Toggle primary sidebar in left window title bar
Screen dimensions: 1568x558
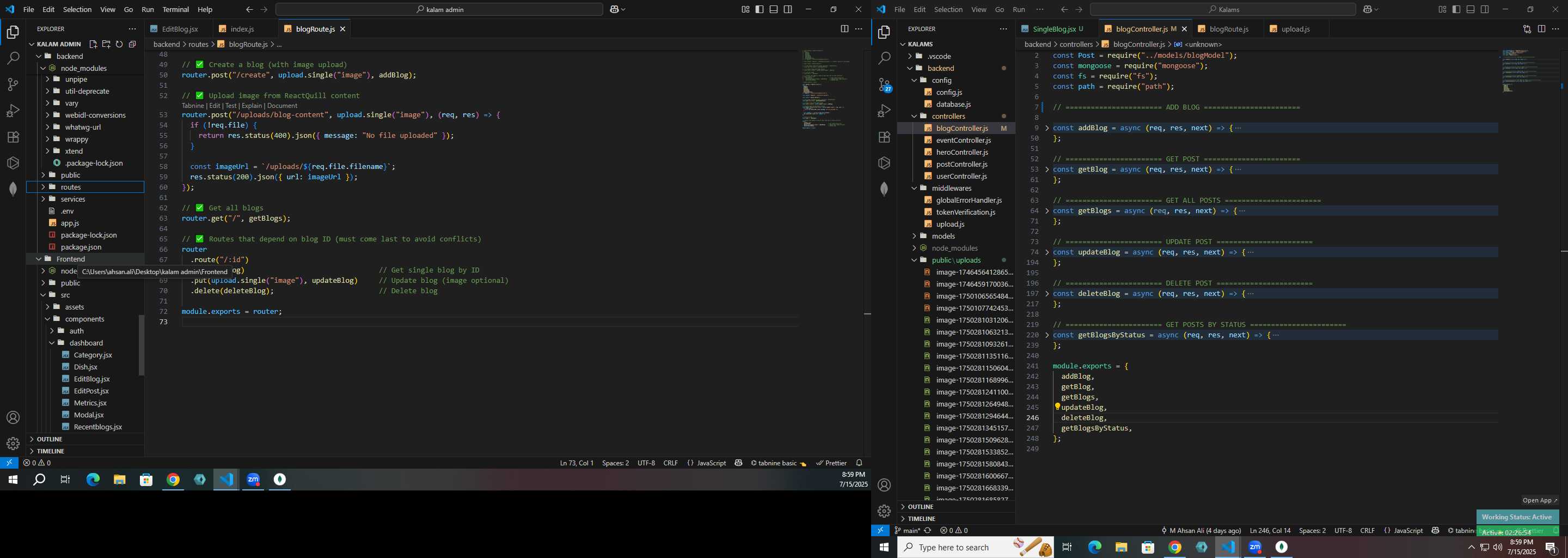[759, 9]
